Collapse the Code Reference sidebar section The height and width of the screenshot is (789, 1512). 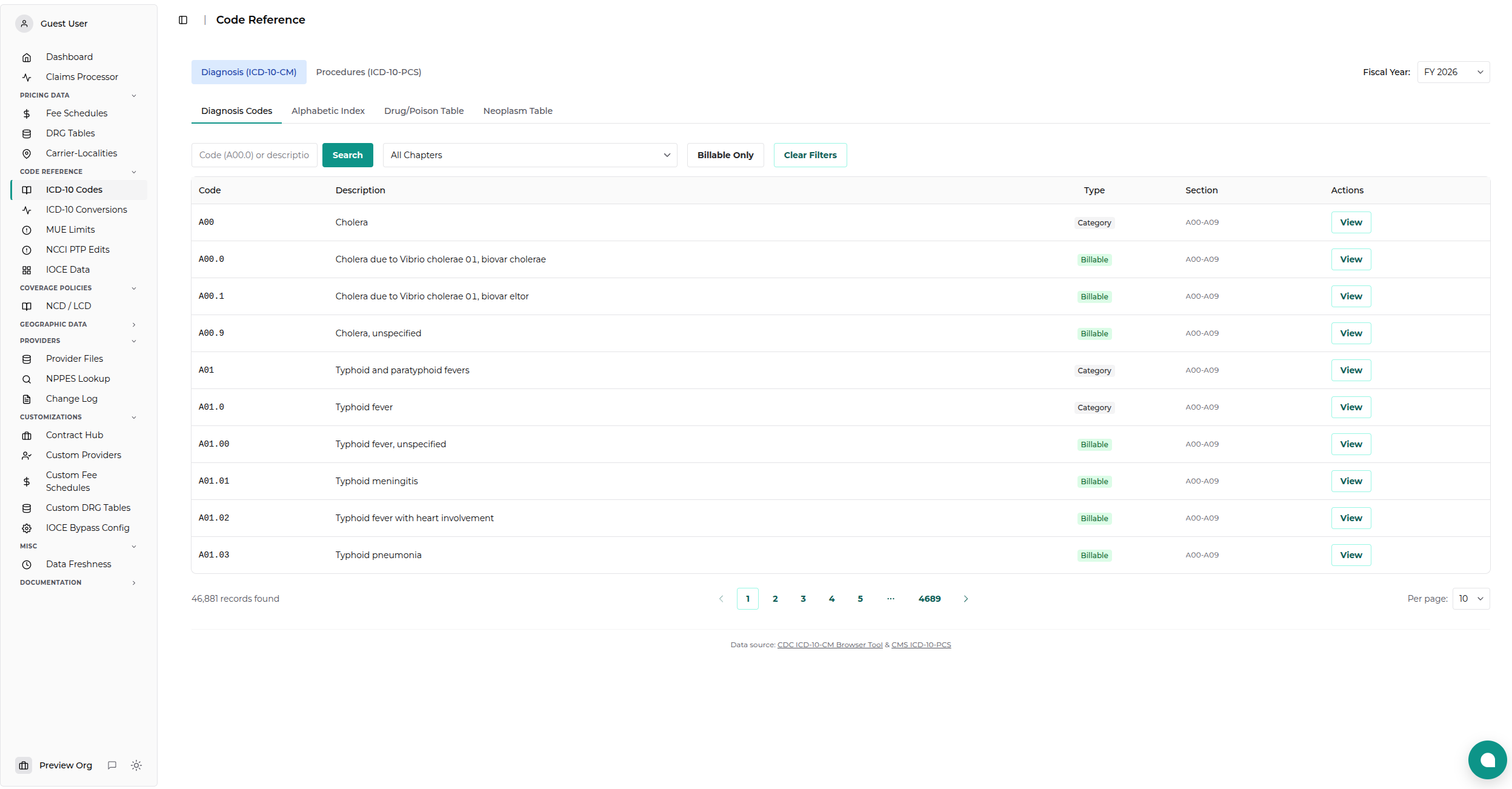click(78, 171)
